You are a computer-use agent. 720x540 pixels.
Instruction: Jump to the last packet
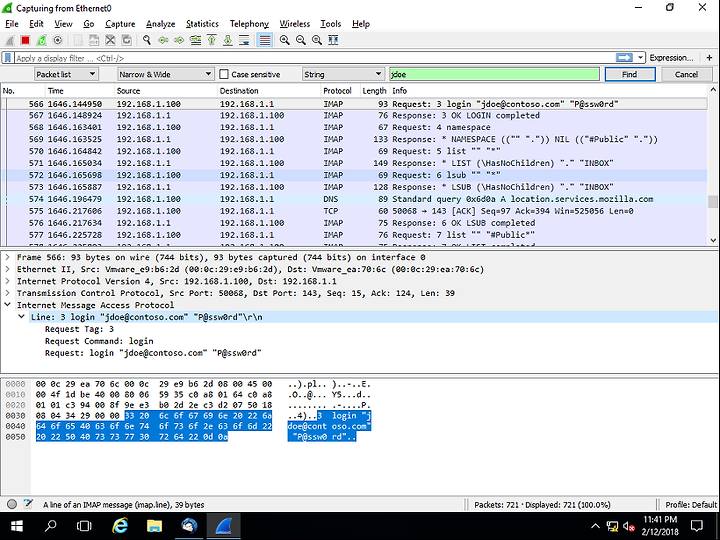point(228,40)
